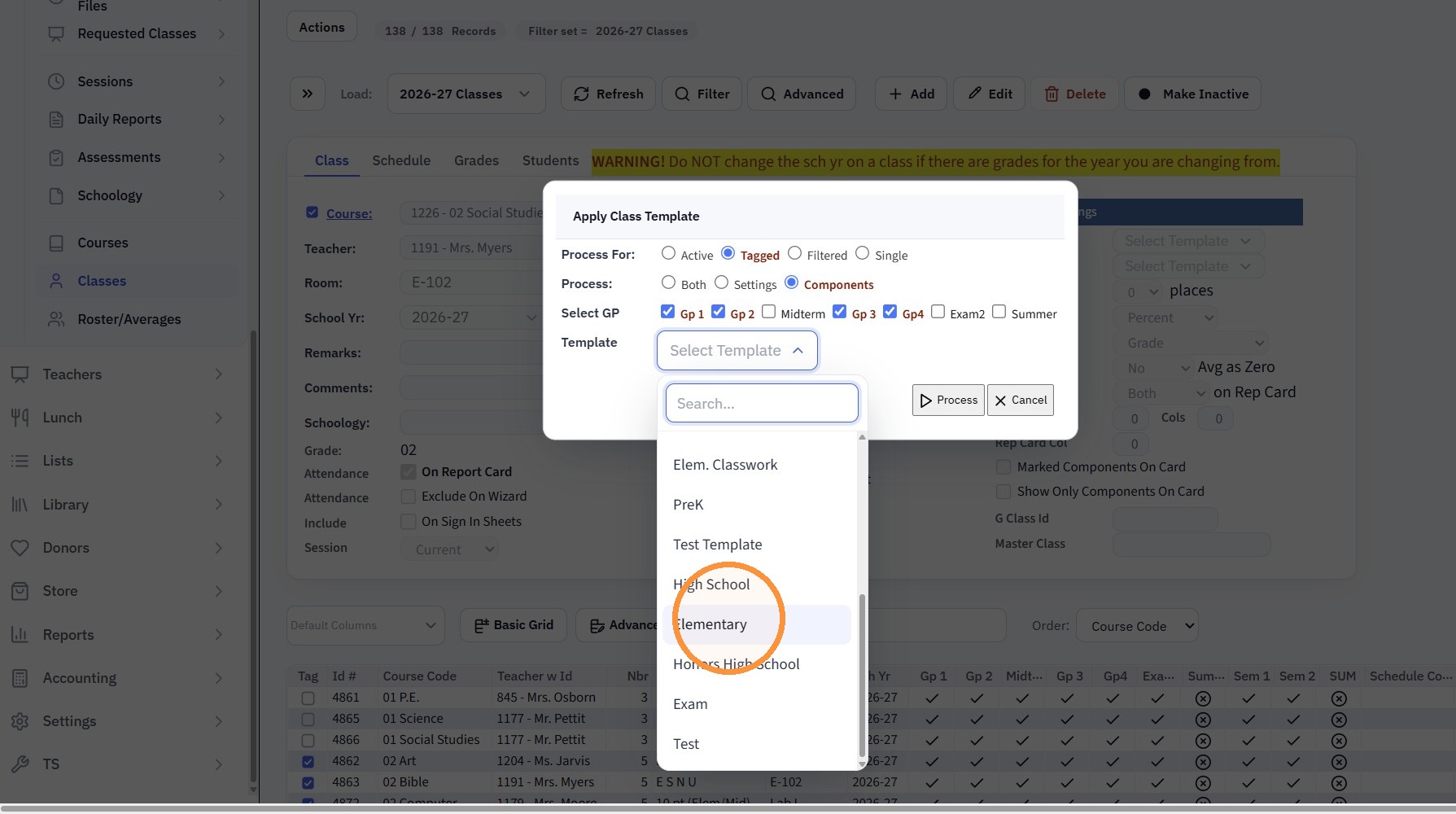The width and height of the screenshot is (1456, 814).
Task: Click the Lunch utensils icon
Action: tap(20, 418)
